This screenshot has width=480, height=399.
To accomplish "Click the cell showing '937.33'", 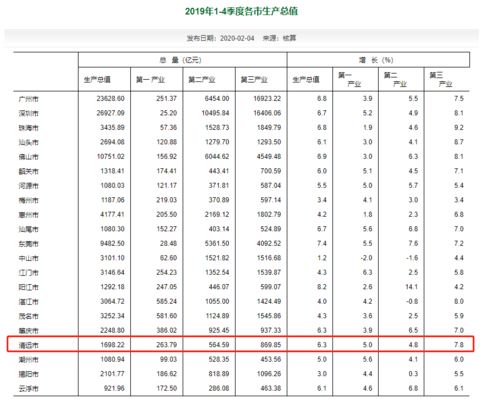I will (x=271, y=330).
